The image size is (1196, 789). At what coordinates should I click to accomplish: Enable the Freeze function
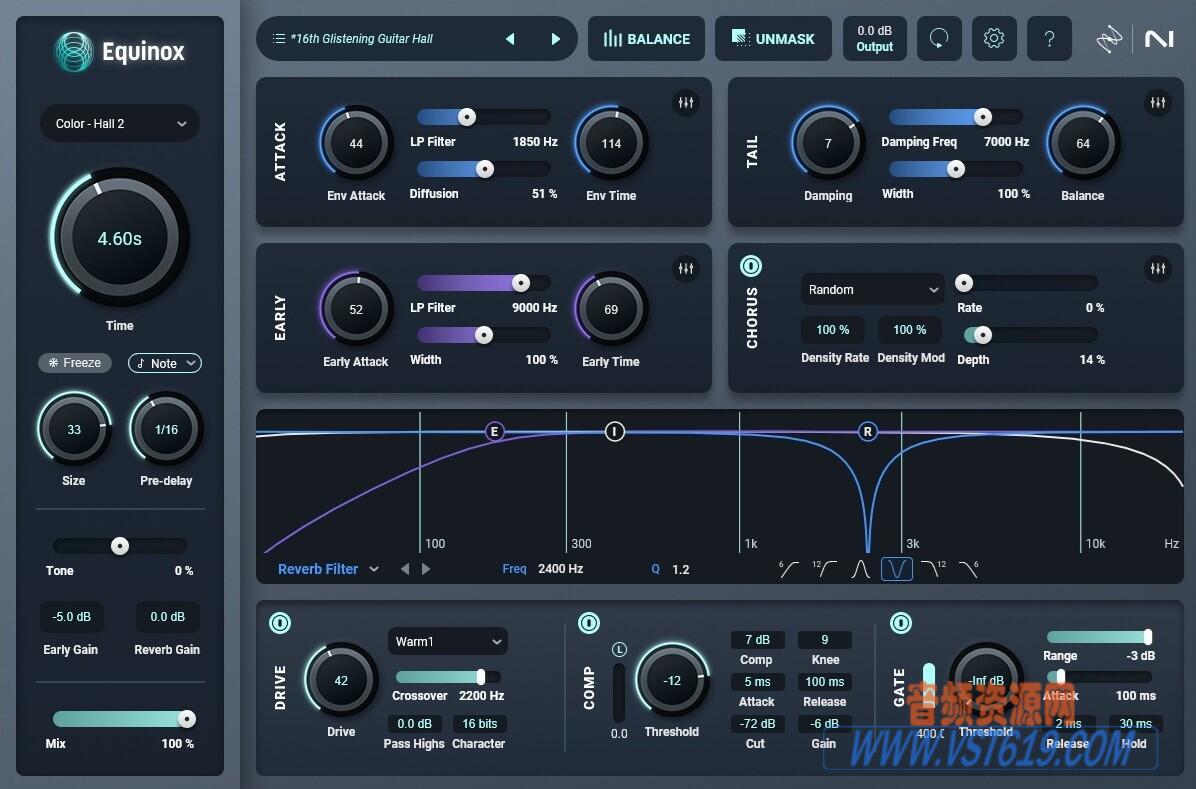coord(74,362)
